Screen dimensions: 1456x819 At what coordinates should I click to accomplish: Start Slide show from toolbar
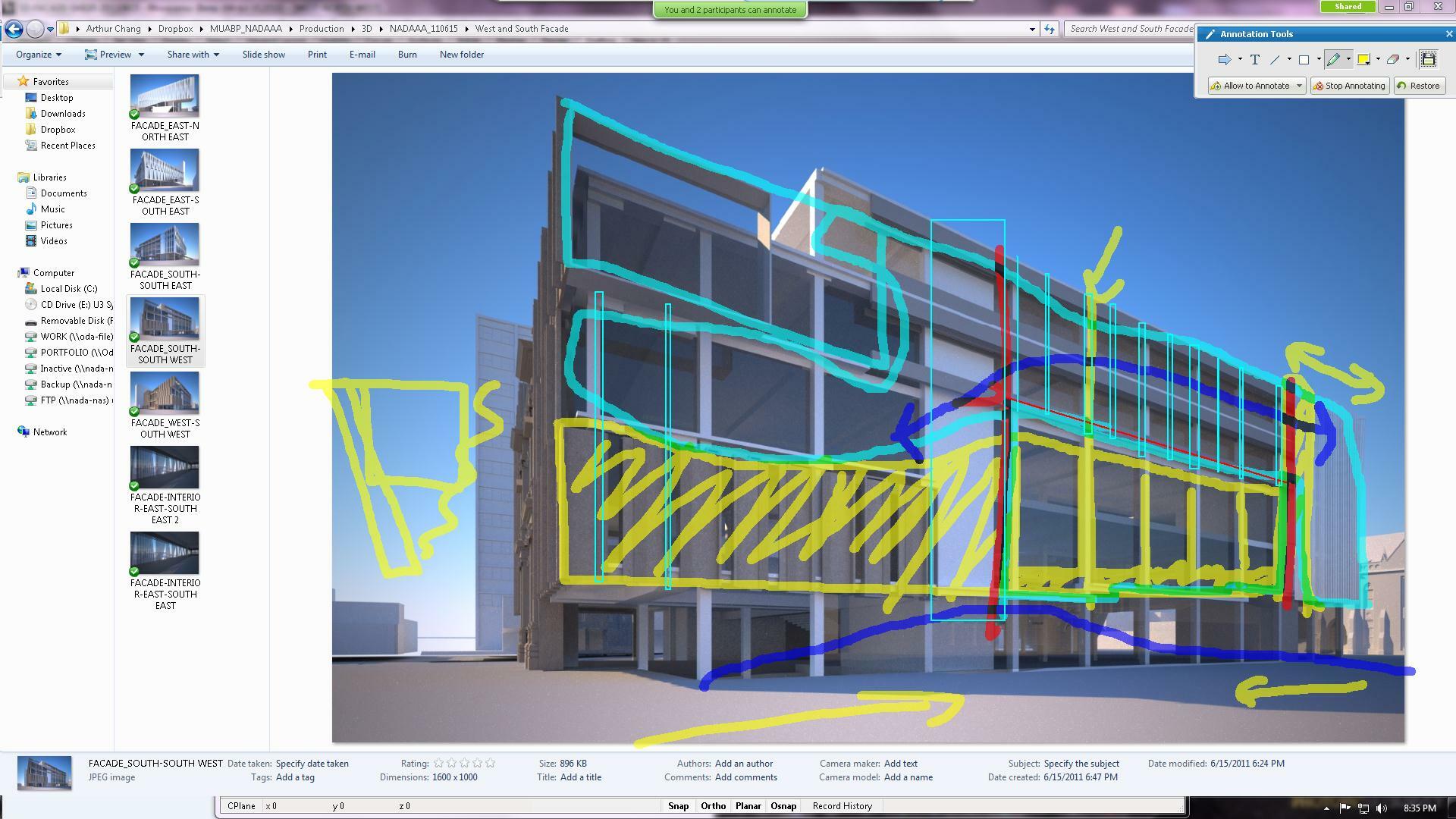tap(264, 55)
